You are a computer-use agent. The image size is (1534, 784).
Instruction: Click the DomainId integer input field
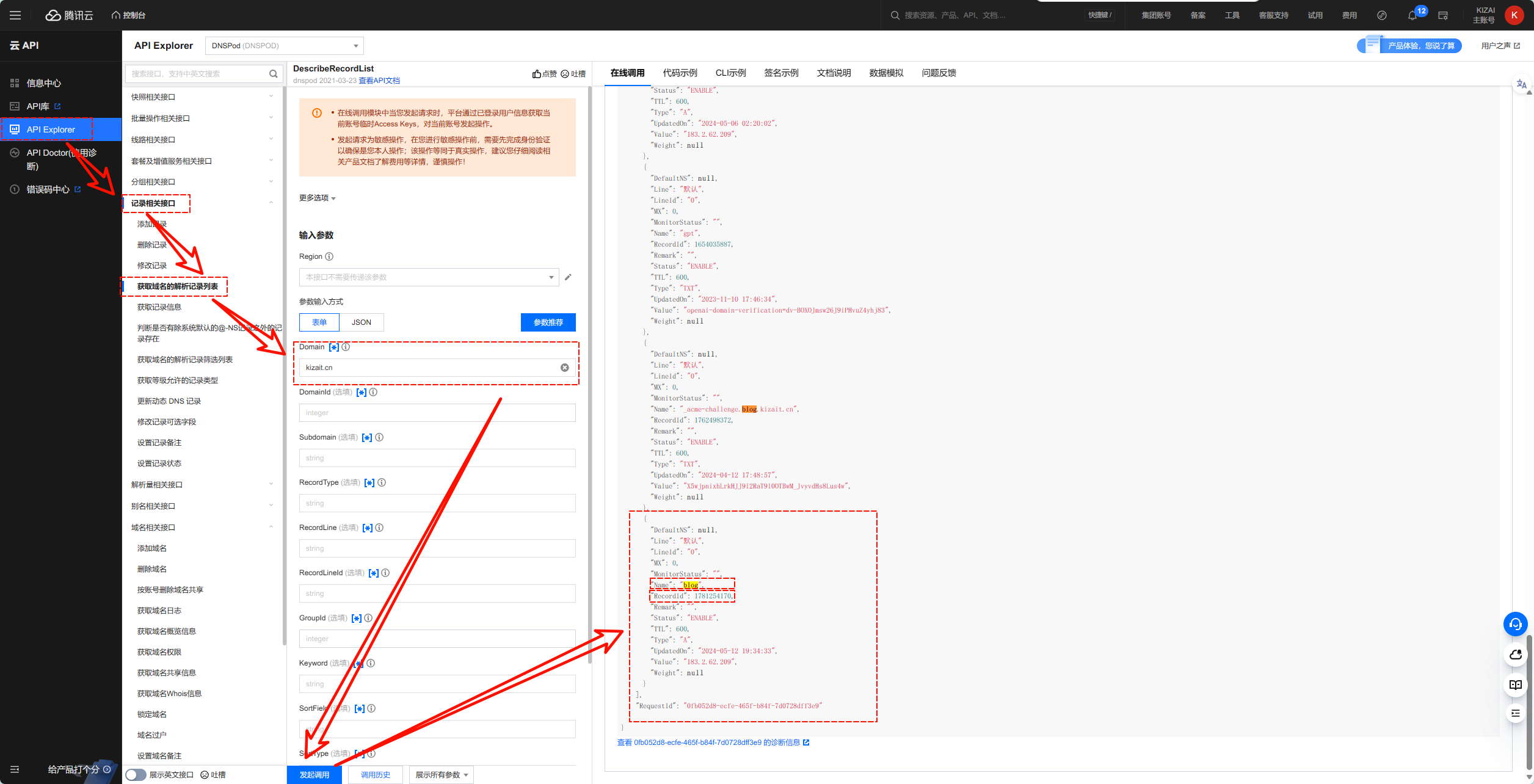(x=437, y=413)
